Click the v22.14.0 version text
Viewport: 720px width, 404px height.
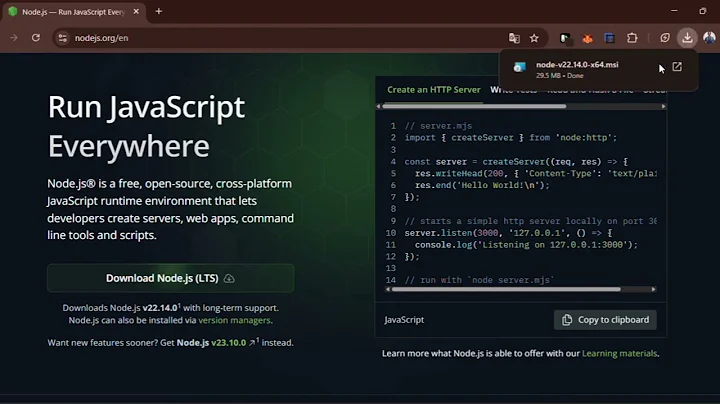[x=160, y=308]
